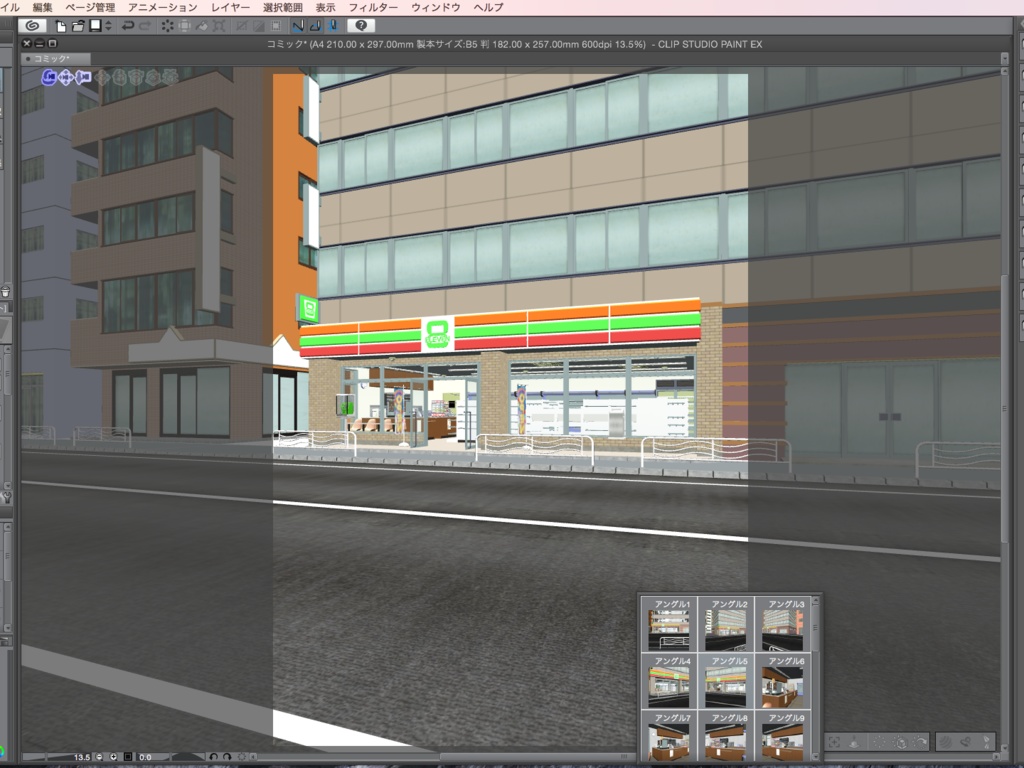Click the 3D cube reset scale icon
The height and width of the screenshot is (768, 1024).
[900, 742]
